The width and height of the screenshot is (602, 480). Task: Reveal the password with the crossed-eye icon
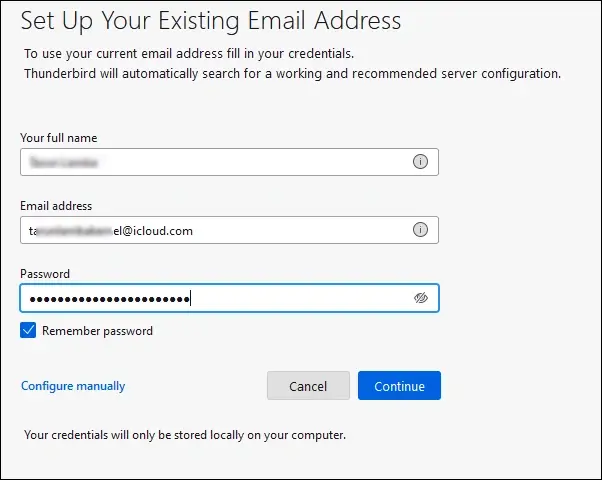420,298
